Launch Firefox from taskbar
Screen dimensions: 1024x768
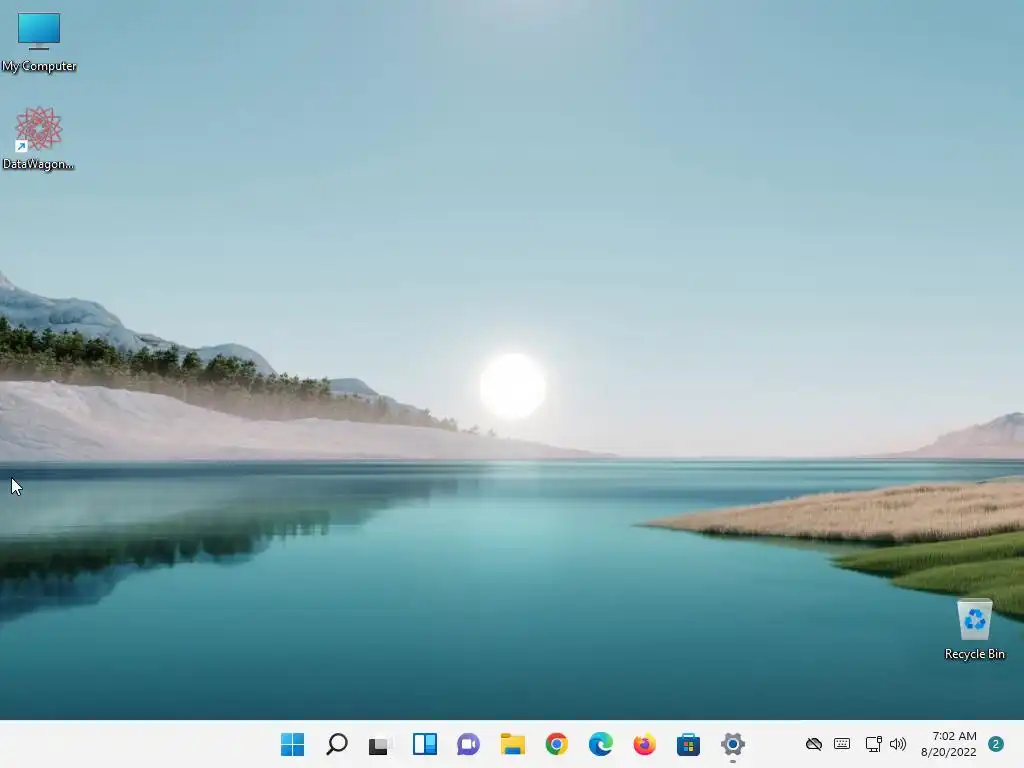point(644,744)
